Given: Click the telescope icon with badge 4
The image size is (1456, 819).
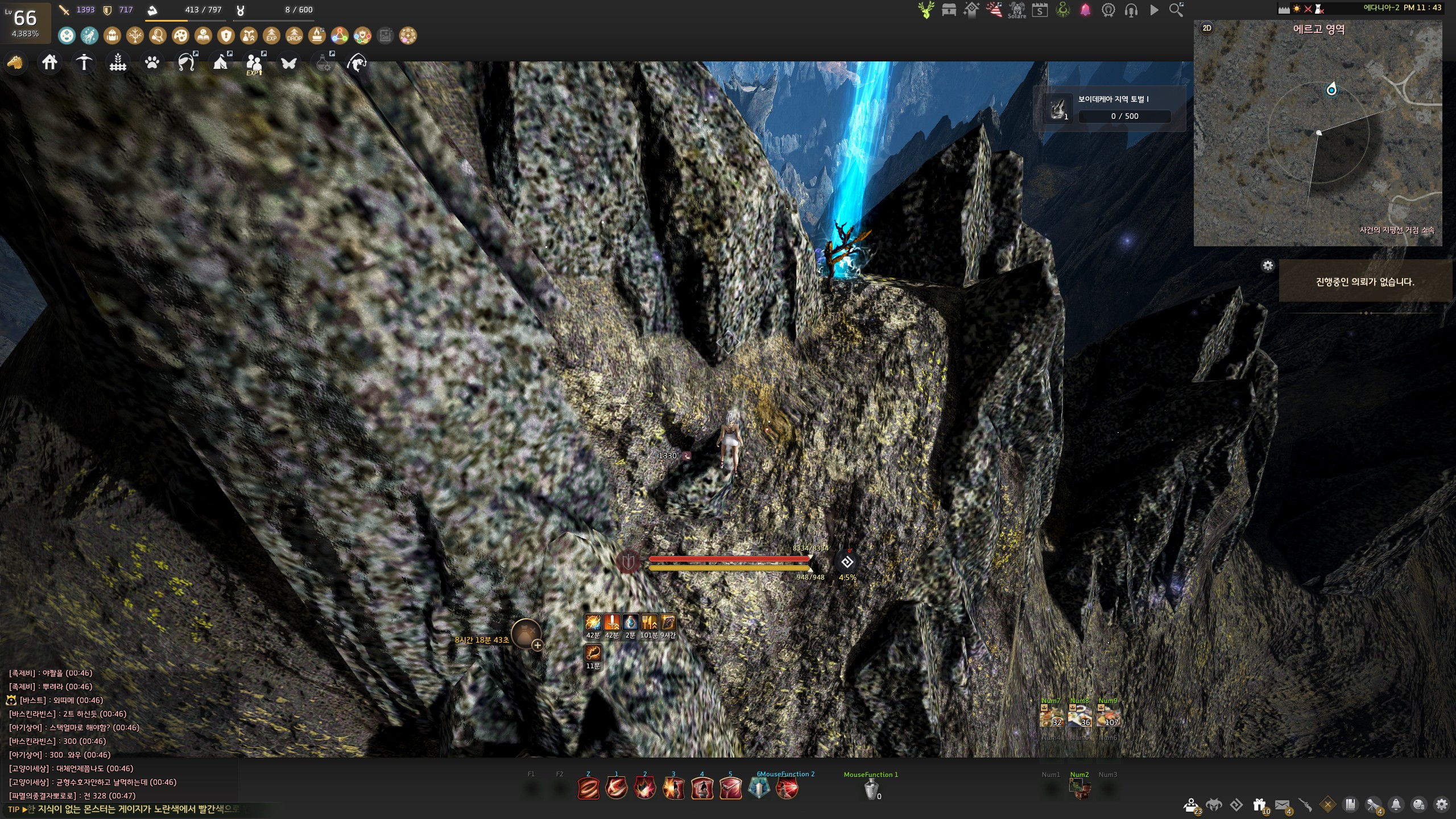Looking at the screenshot, I should click(x=1374, y=805).
